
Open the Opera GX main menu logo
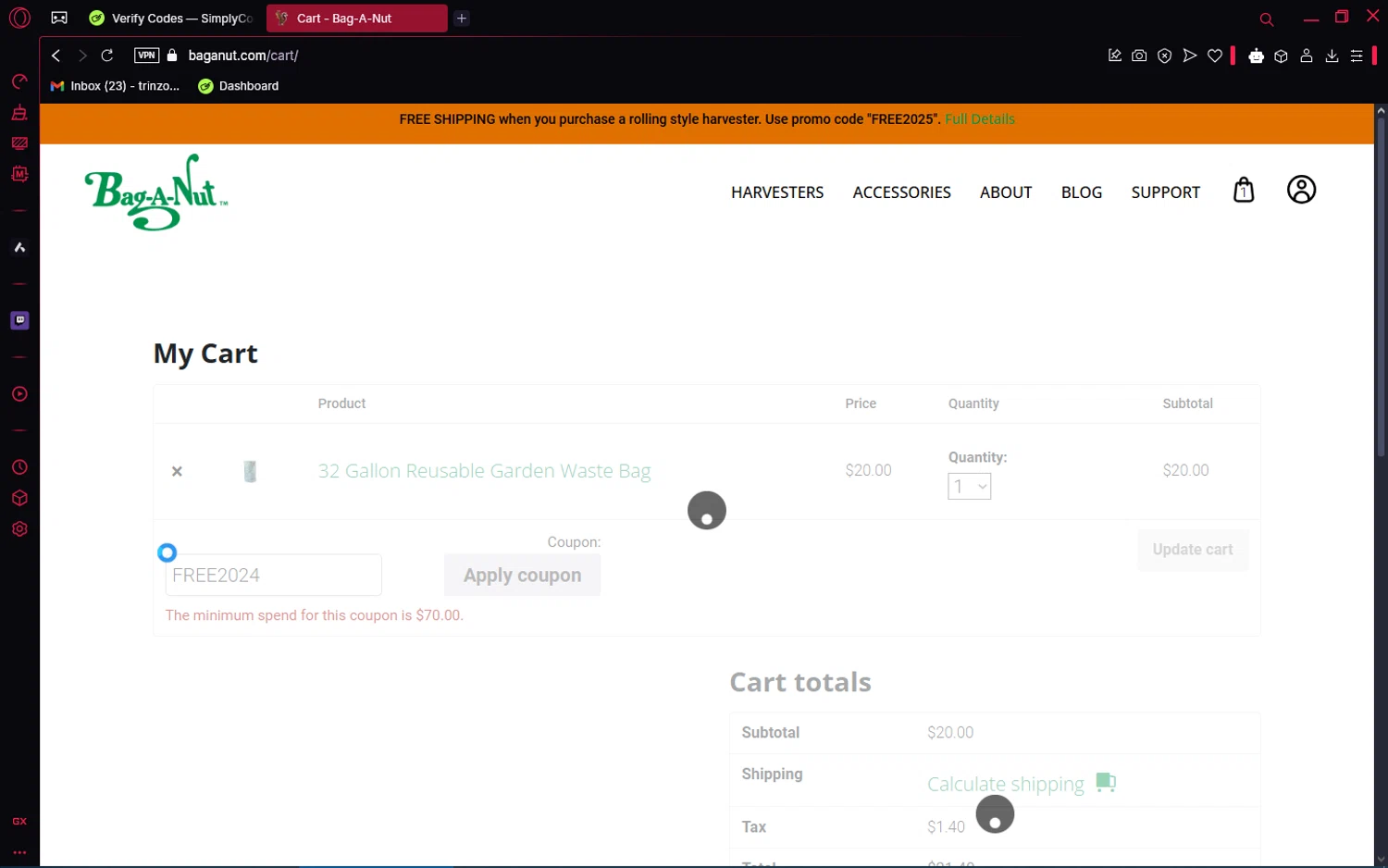tap(19, 18)
